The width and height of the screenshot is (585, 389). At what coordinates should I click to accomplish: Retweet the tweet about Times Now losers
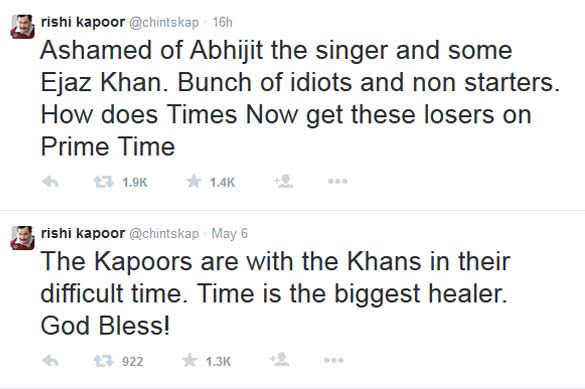[x=103, y=182]
